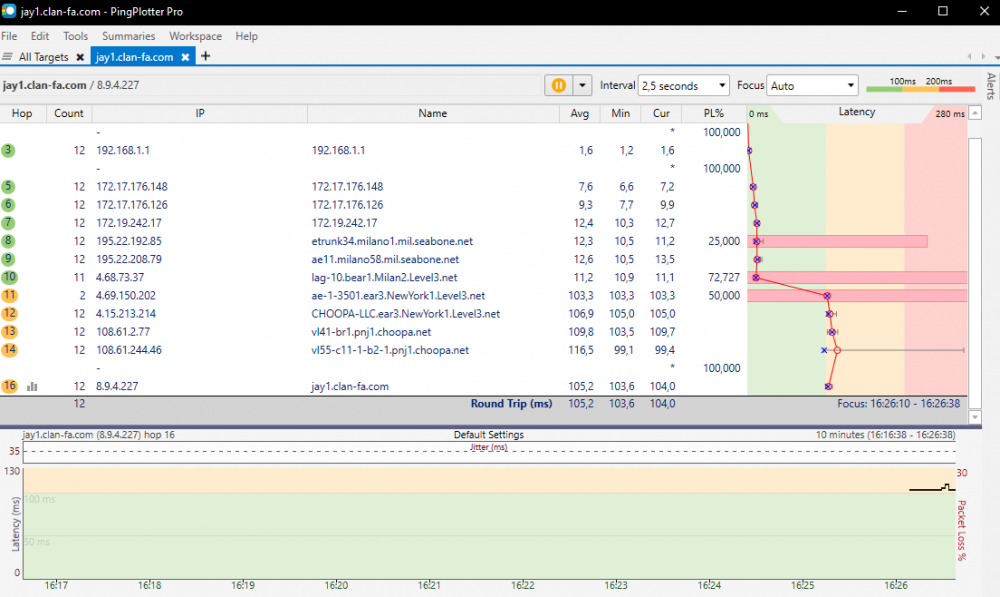This screenshot has height=597, width=1000.
Task: Click the 280 ms latency scale label
Action: coord(950,114)
